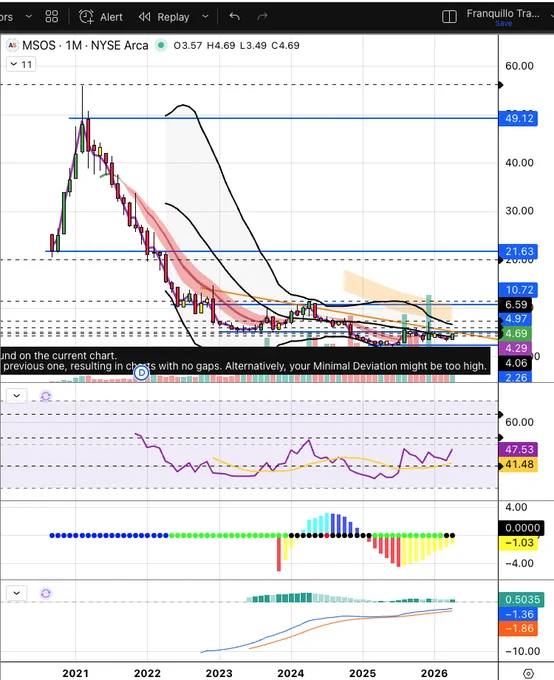Click the 2024 time axis label
The image size is (554, 680).
[291, 673]
